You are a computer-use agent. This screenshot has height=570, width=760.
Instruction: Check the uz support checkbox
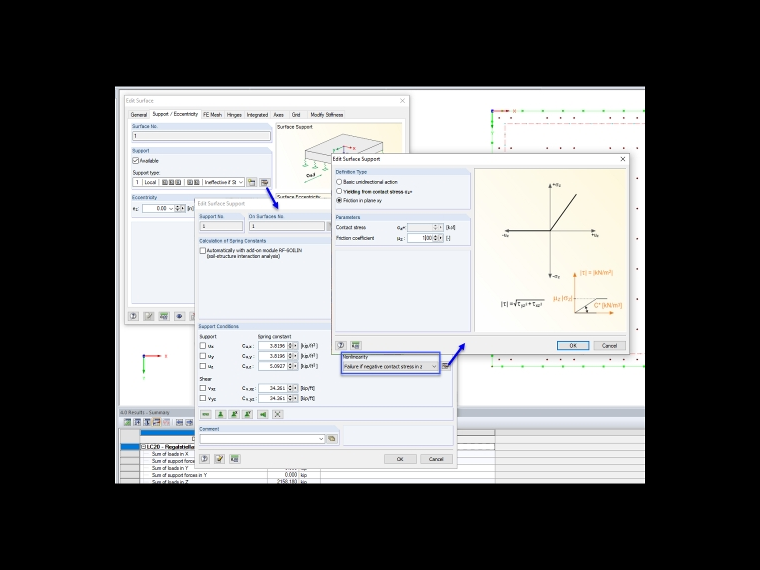pos(203,366)
